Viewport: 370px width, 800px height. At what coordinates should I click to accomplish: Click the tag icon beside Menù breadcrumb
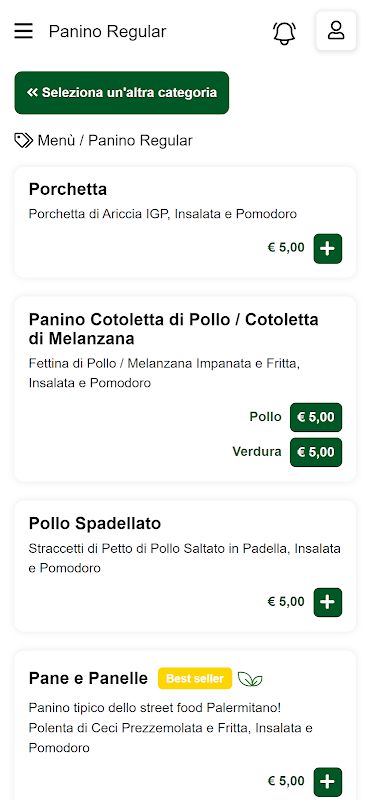(23, 140)
